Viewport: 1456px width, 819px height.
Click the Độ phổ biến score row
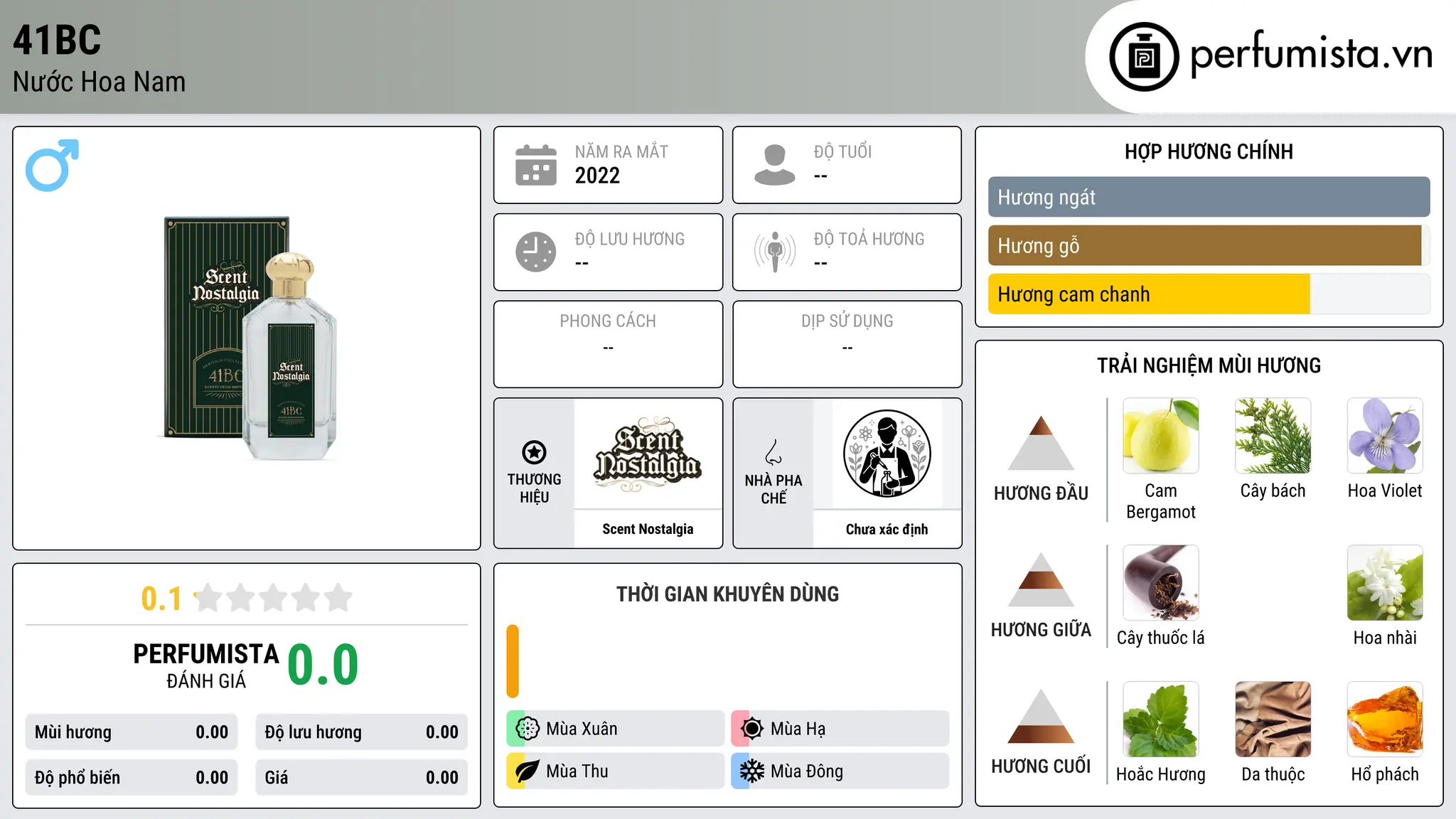[132, 777]
